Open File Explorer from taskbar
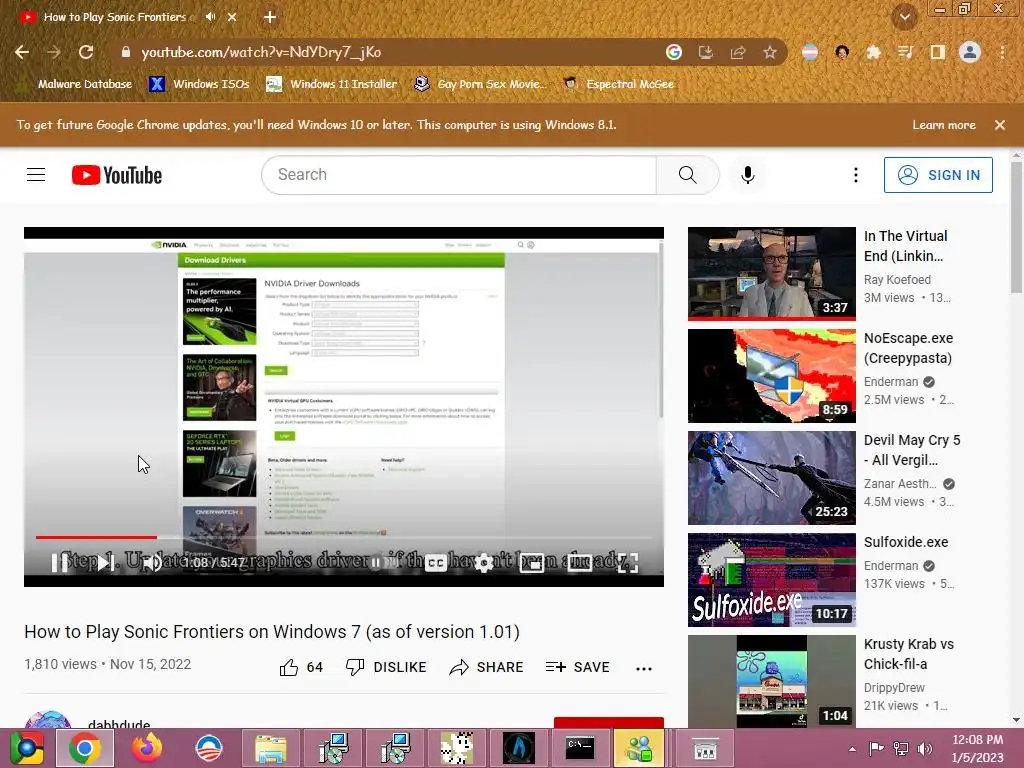This screenshot has width=1024, height=768. click(x=270, y=748)
